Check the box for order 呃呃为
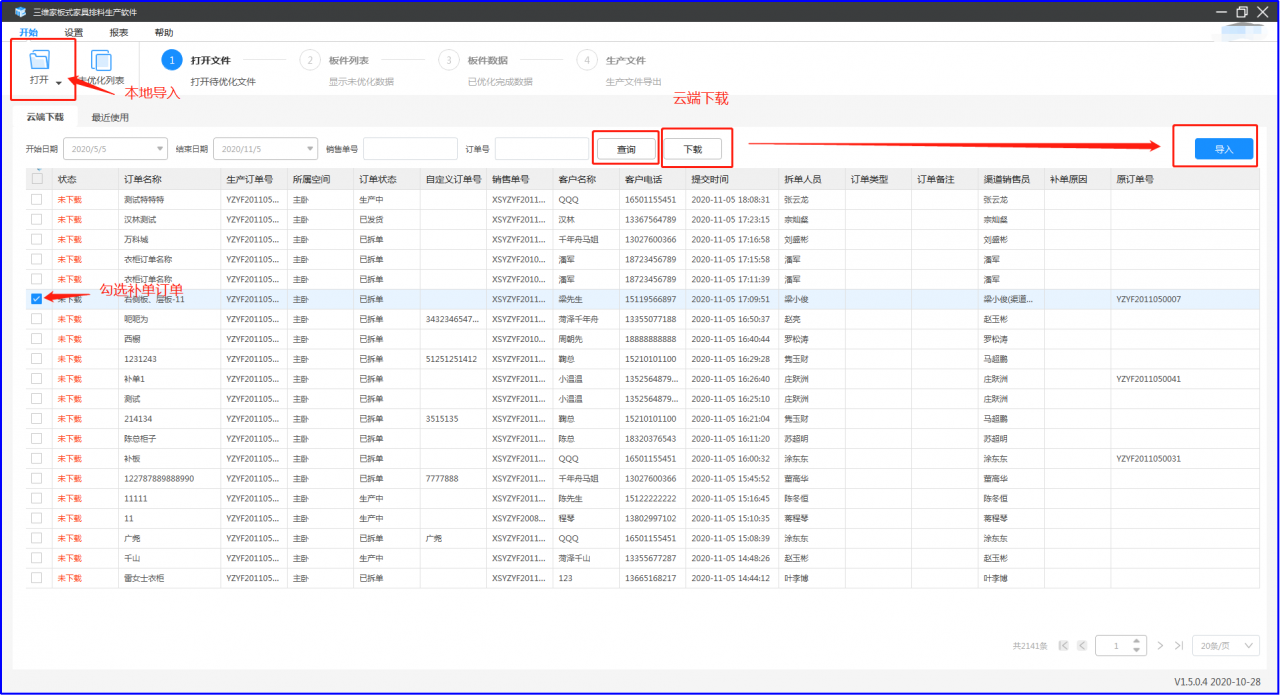This screenshot has height=696, width=1280. 37,319
